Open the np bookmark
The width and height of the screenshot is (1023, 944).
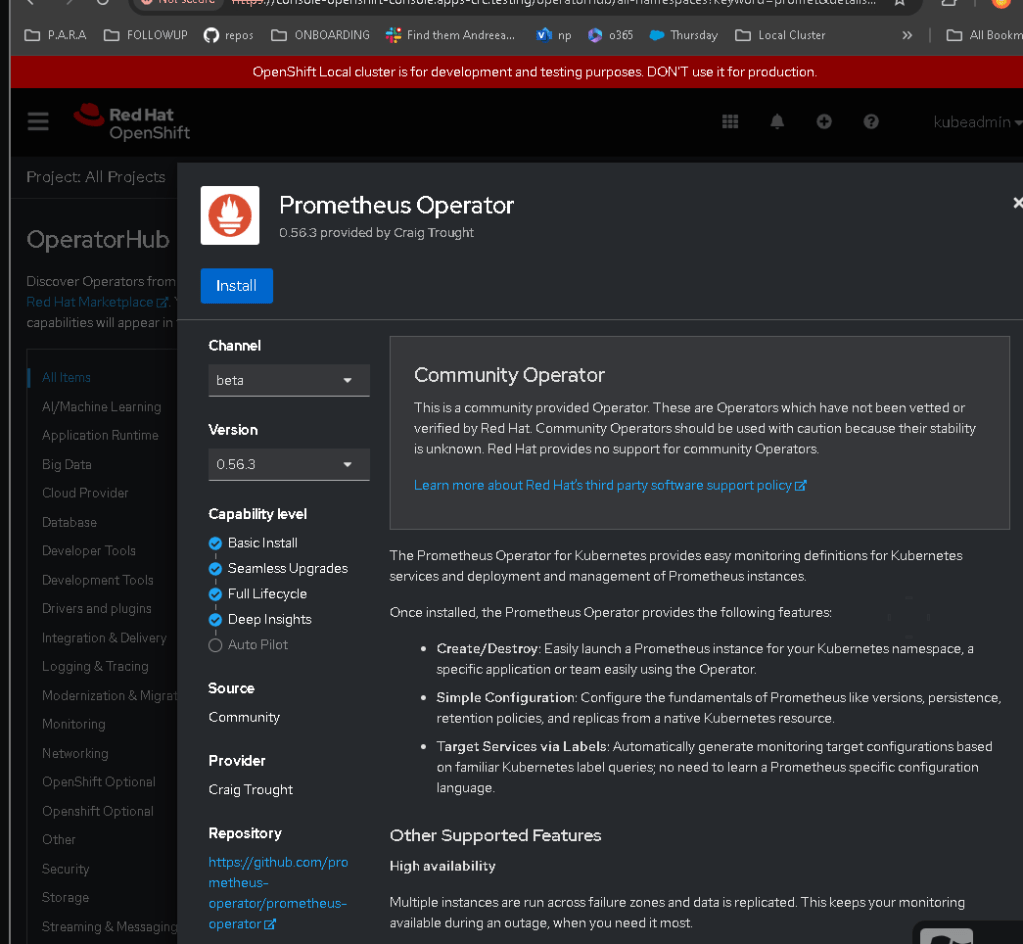[553, 35]
